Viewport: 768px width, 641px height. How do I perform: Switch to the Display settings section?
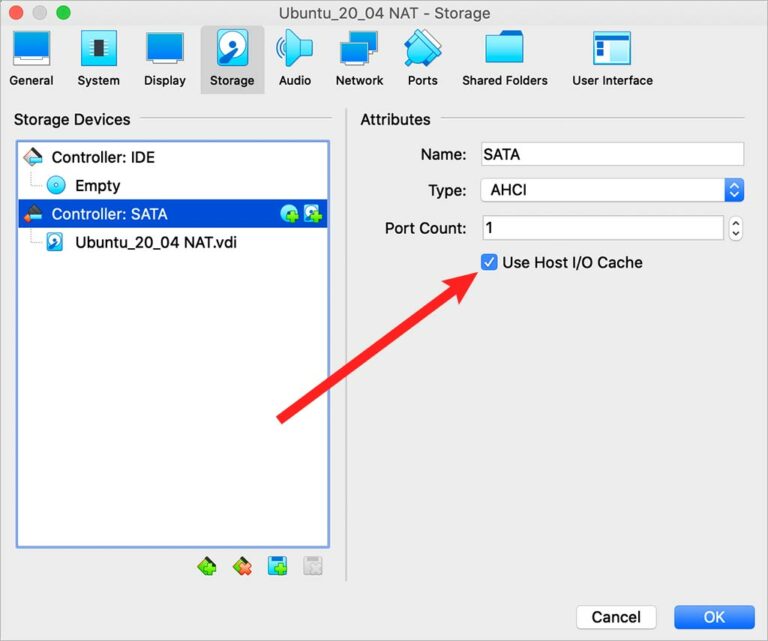tap(165, 59)
